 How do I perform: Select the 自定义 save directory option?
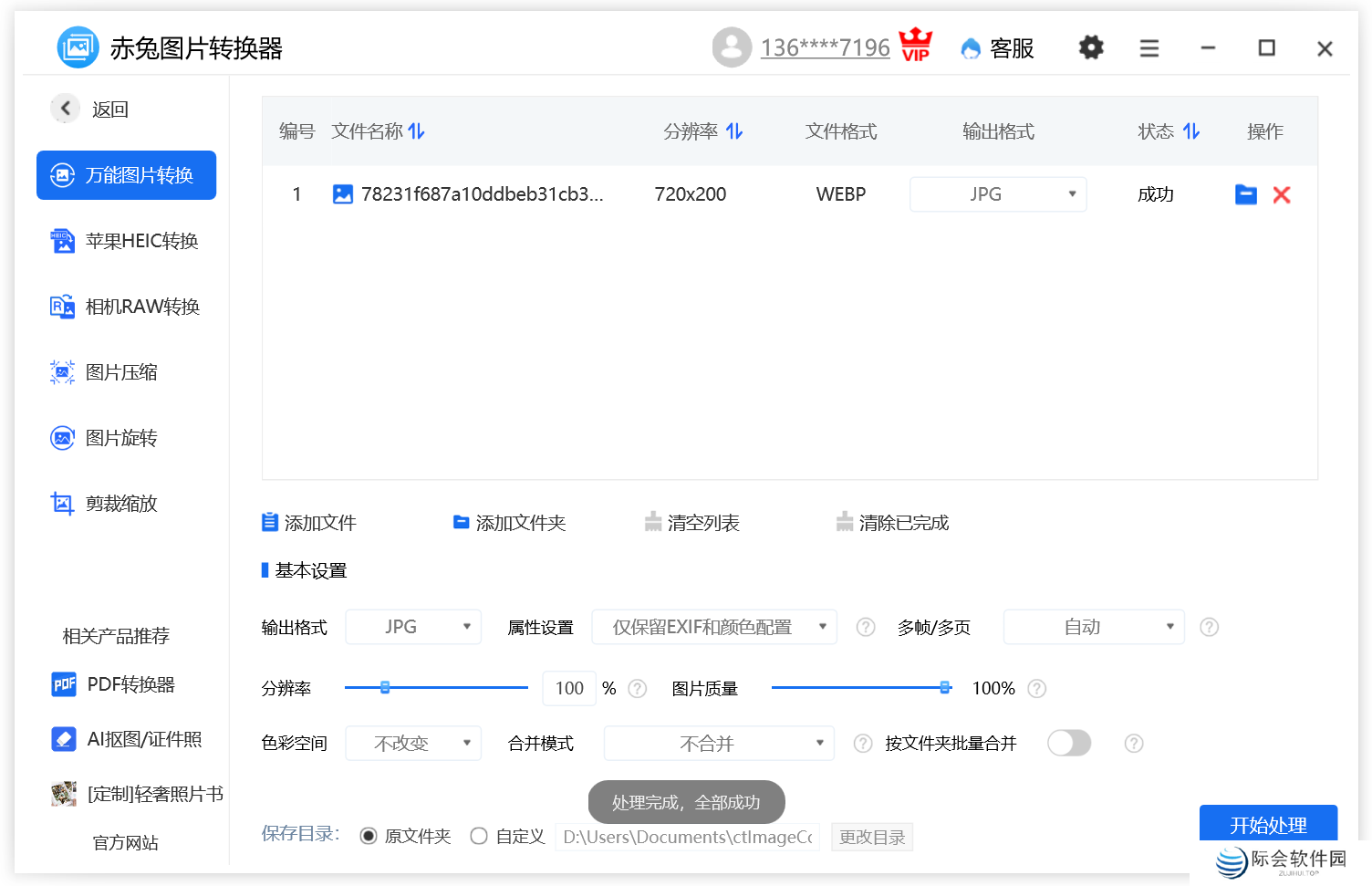click(x=479, y=835)
